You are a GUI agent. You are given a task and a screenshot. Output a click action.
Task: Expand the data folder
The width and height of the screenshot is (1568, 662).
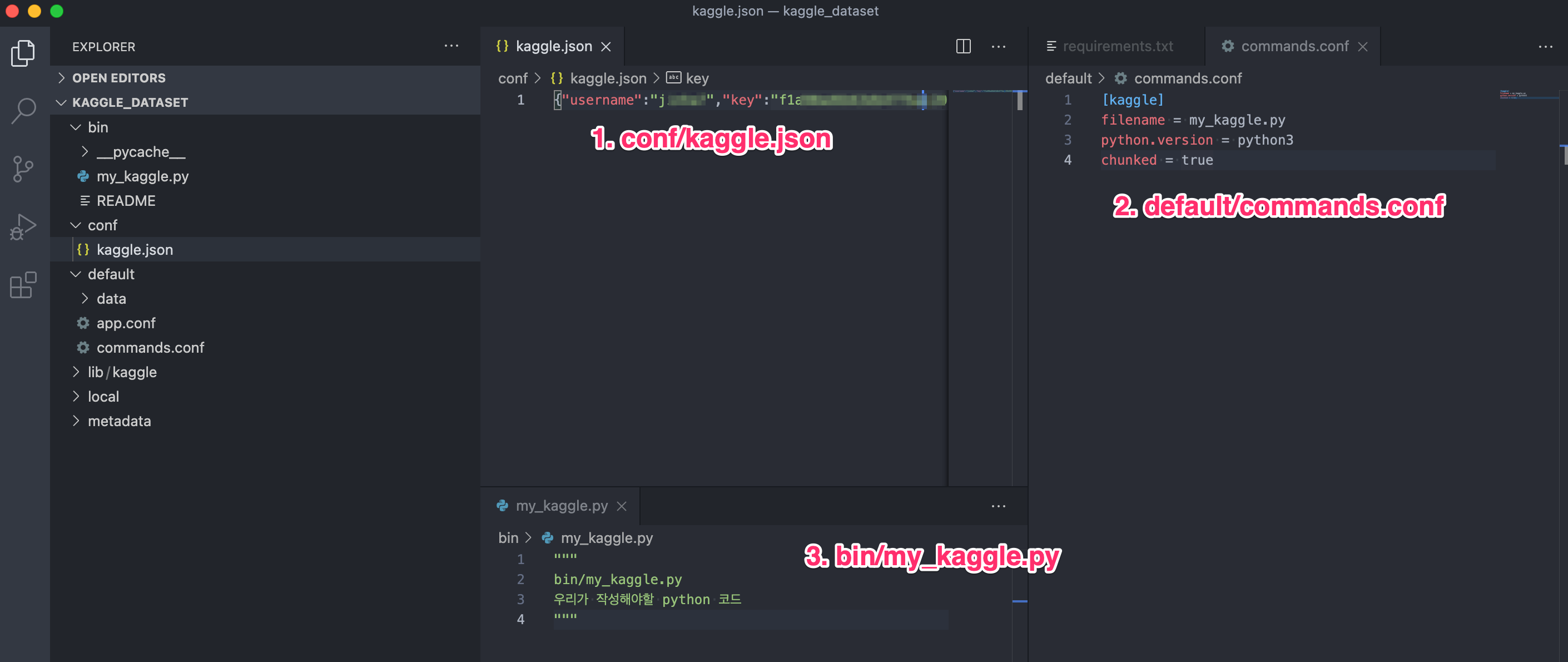point(85,298)
